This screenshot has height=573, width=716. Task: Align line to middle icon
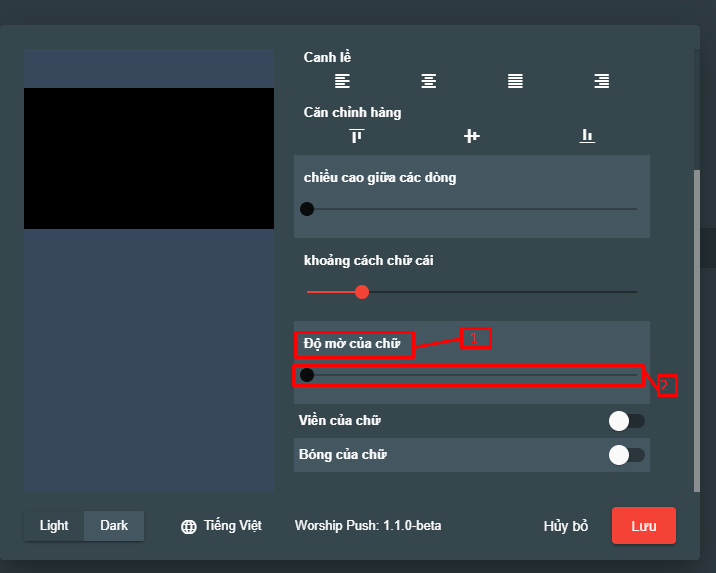[x=472, y=136]
